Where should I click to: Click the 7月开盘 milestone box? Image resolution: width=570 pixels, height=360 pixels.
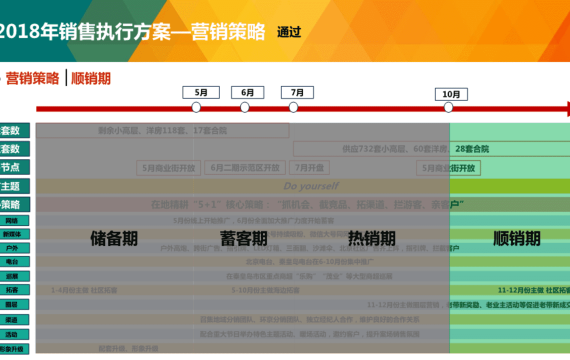(309, 168)
